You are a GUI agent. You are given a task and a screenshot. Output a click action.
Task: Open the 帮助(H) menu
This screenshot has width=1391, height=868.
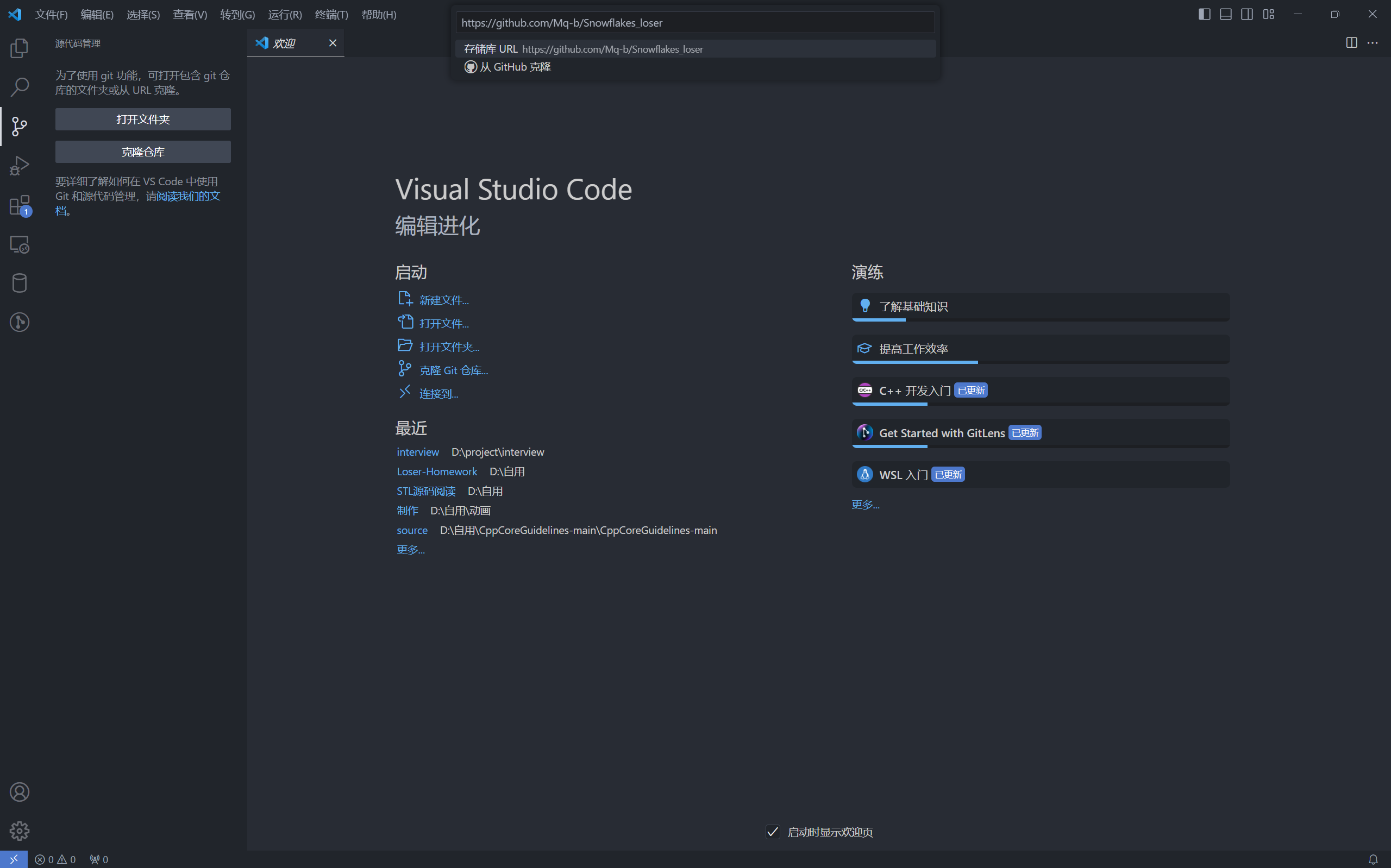[x=378, y=14]
